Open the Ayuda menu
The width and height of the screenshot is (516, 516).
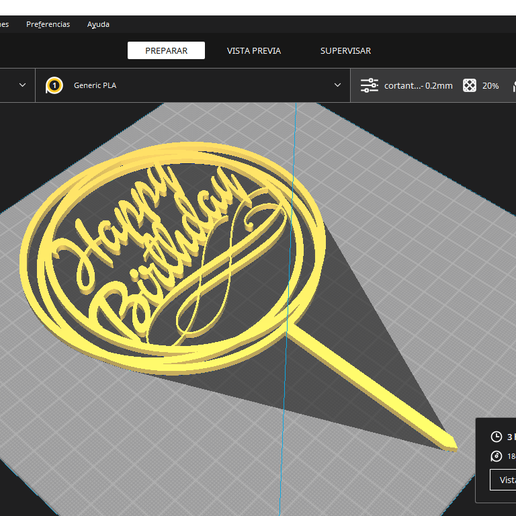pyautogui.click(x=98, y=24)
